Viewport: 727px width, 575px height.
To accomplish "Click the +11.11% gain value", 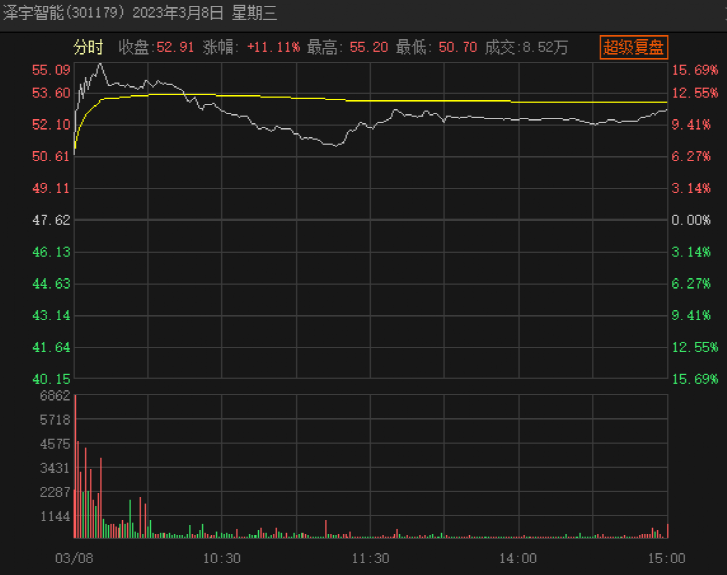I will click(272, 47).
